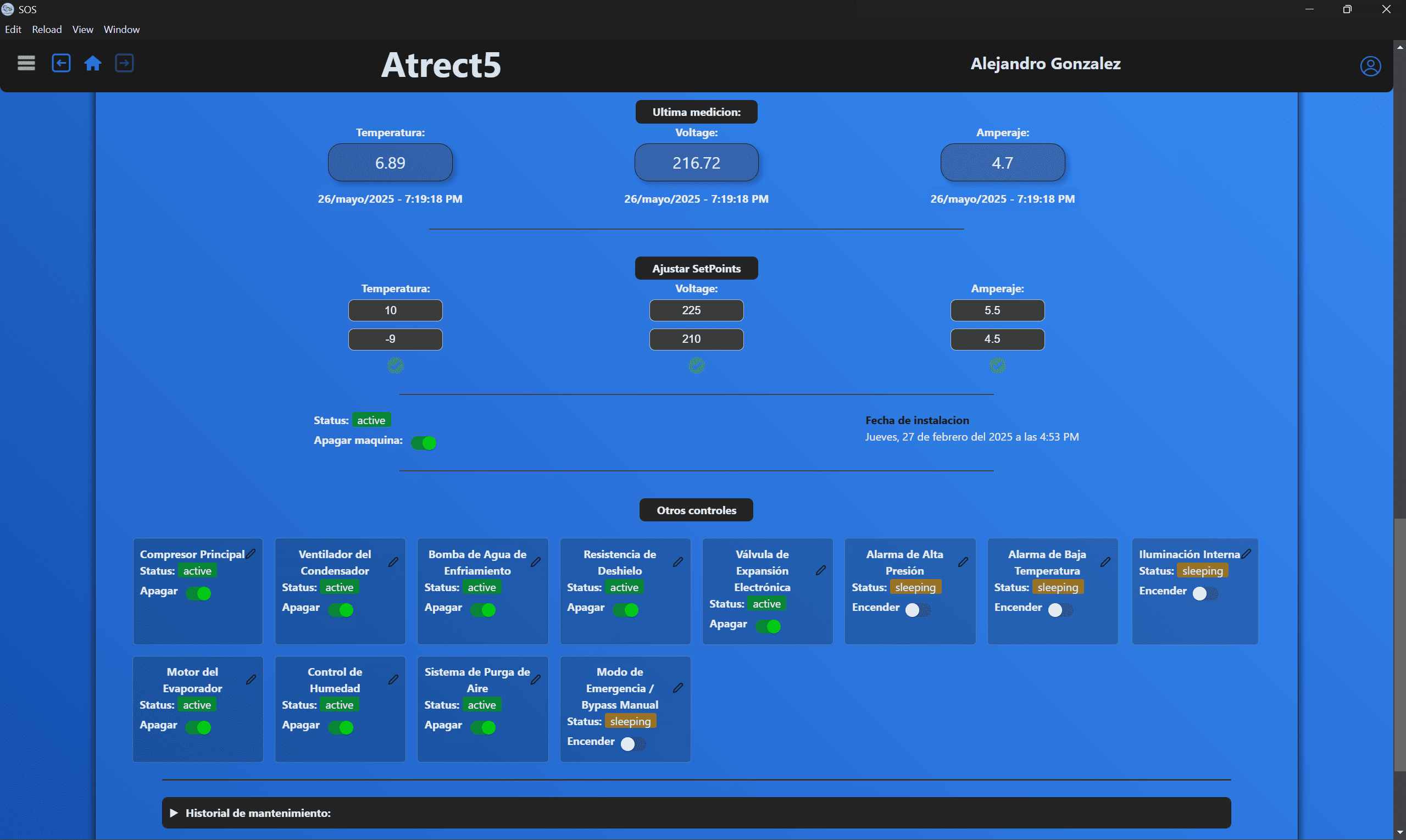Edit Iluminación Interna pencil icon
The height and width of the screenshot is (840, 1406).
pyautogui.click(x=1246, y=554)
